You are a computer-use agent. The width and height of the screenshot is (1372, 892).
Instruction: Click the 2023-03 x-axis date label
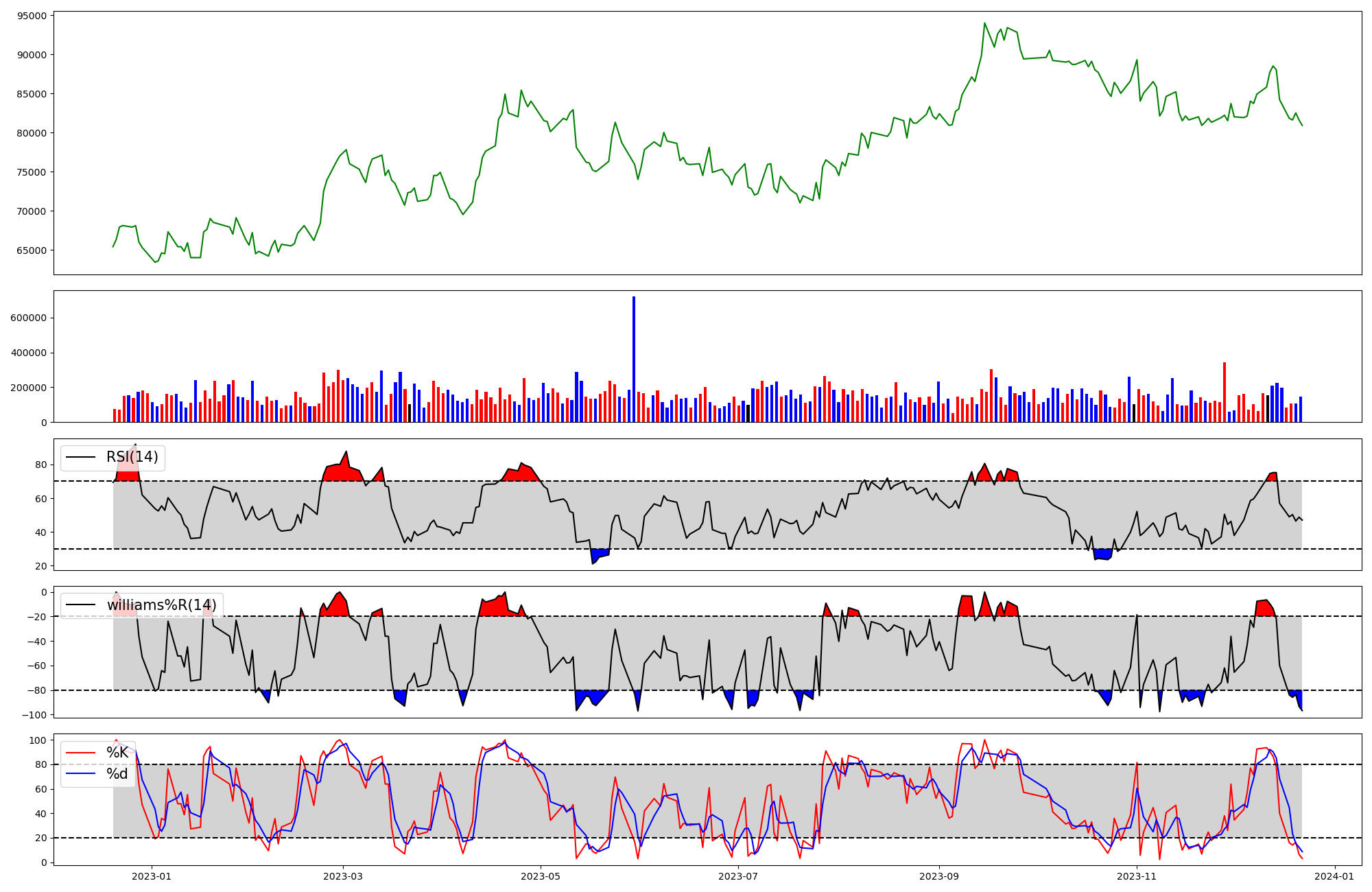(x=343, y=876)
